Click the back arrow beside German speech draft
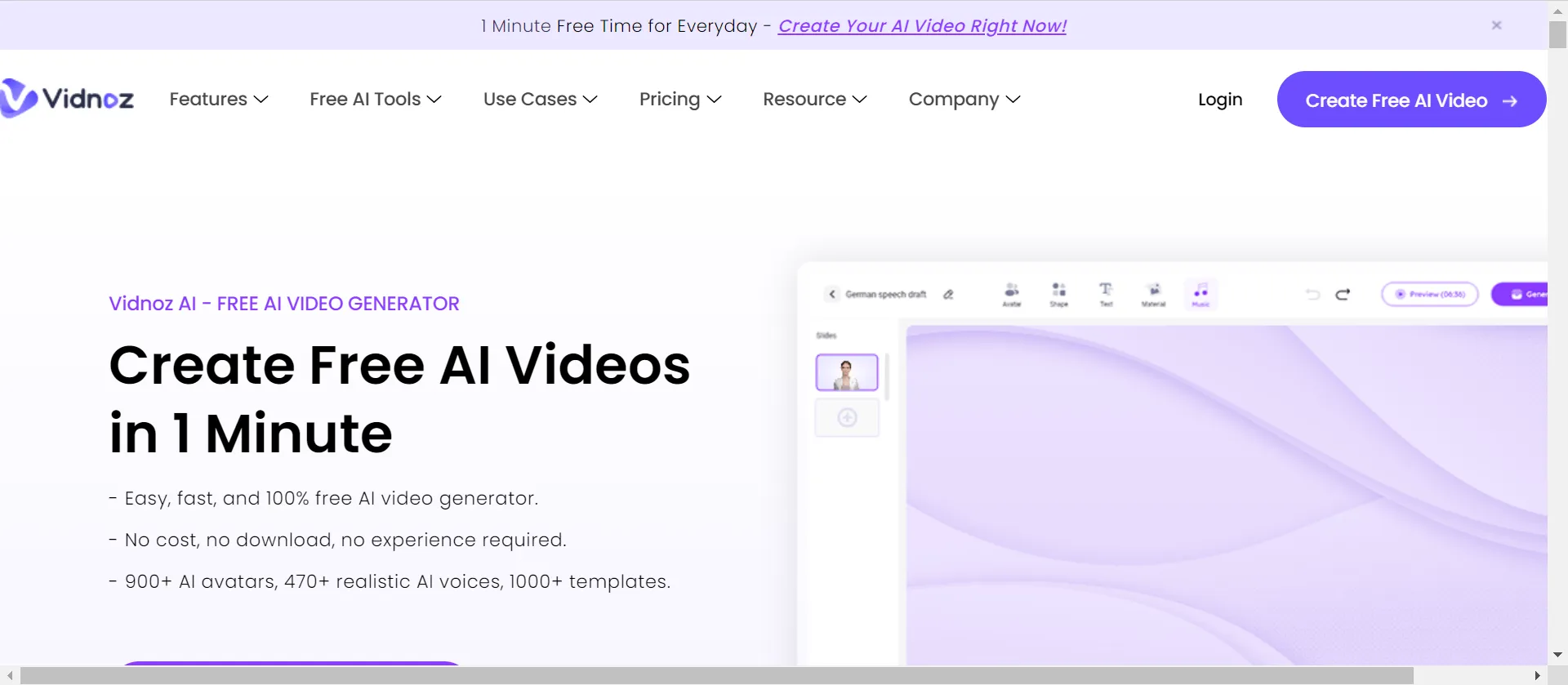The width and height of the screenshot is (1568, 685). click(831, 294)
